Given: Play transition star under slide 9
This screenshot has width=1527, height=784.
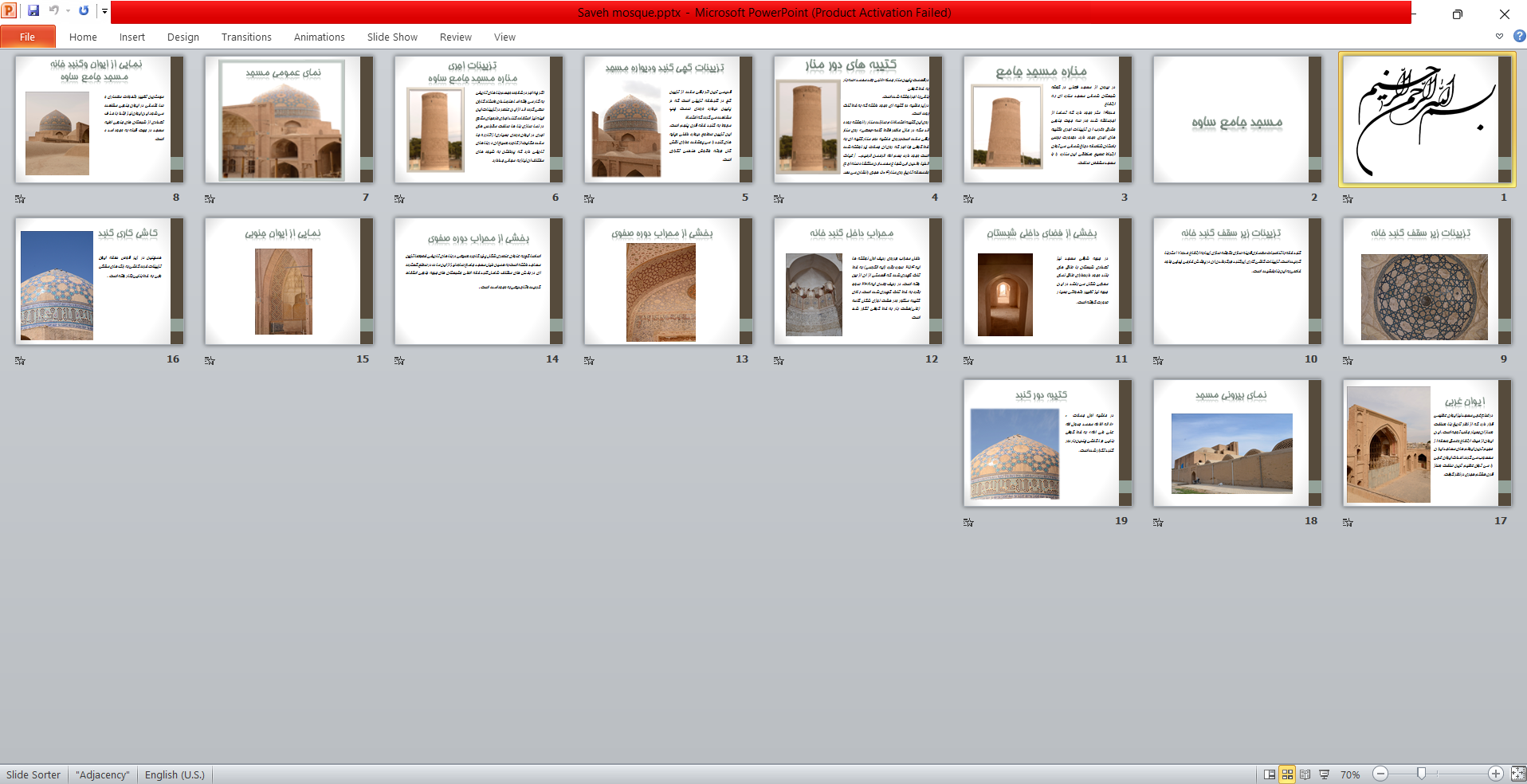Looking at the screenshot, I should point(1348,360).
